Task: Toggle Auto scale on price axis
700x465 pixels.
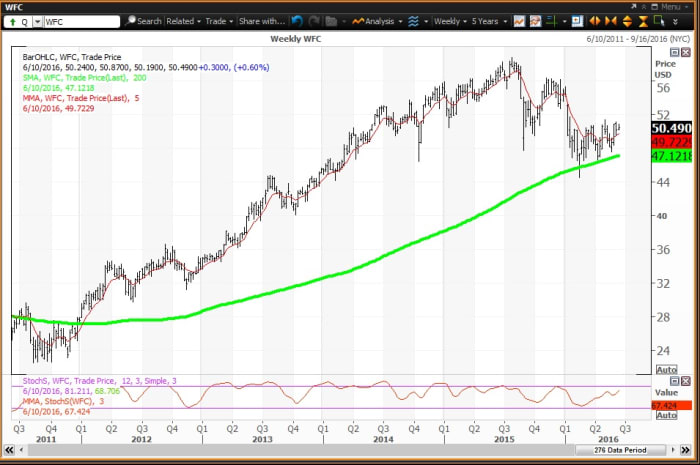Action: (665, 370)
